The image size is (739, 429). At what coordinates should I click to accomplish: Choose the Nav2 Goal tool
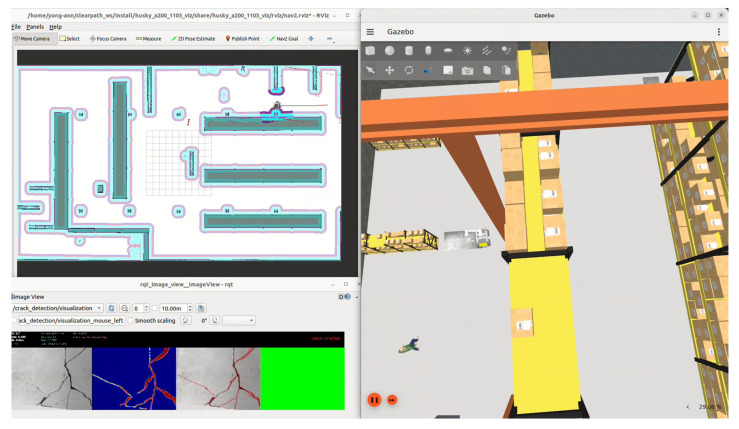point(284,39)
